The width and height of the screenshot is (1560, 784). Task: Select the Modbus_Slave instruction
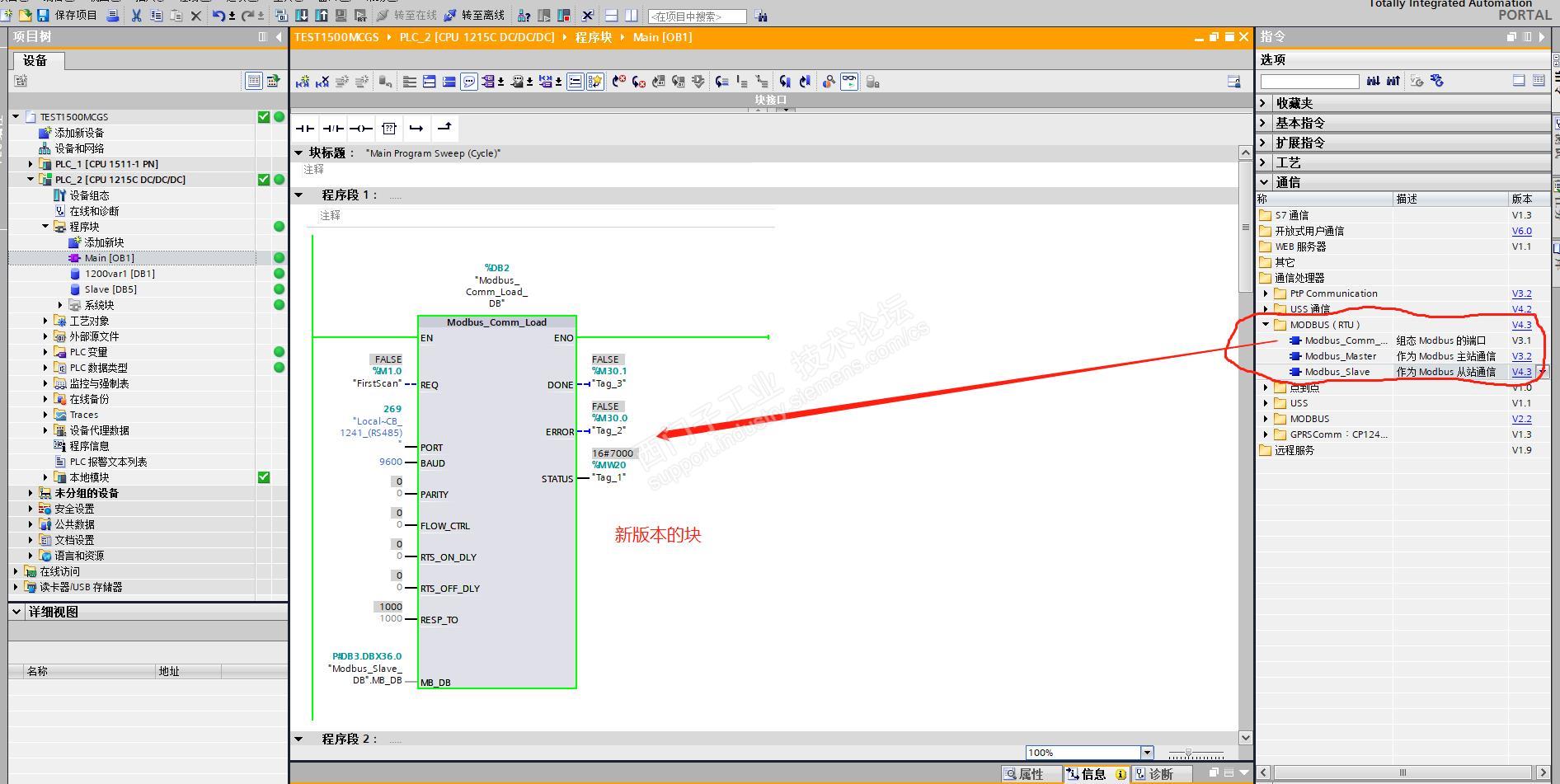tap(1337, 372)
